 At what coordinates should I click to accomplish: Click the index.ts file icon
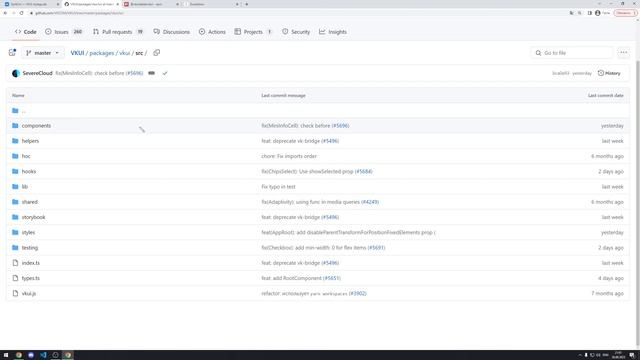pyautogui.click(x=15, y=263)
